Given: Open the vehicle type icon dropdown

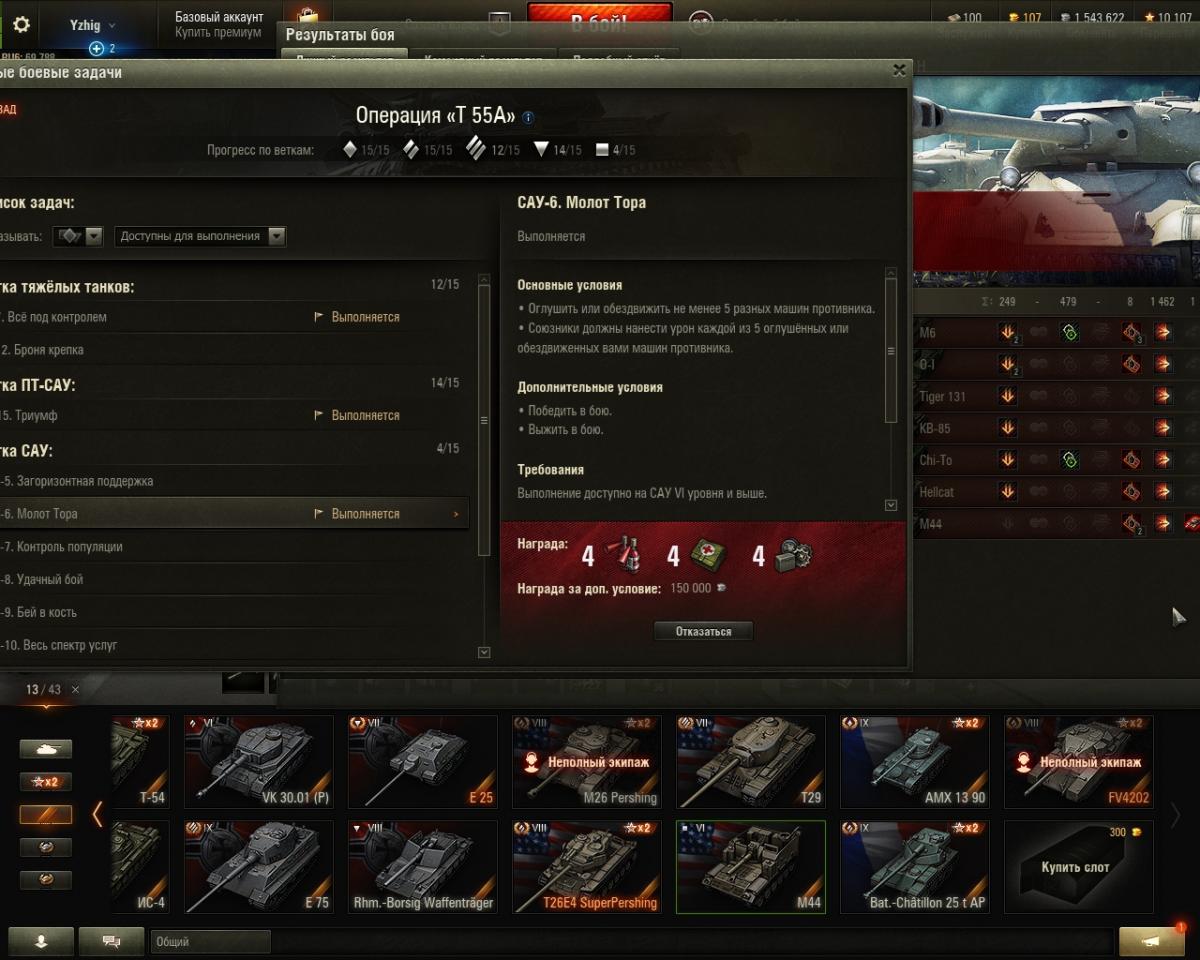Looking at the screenshot, I should click(x=79, y=237).
